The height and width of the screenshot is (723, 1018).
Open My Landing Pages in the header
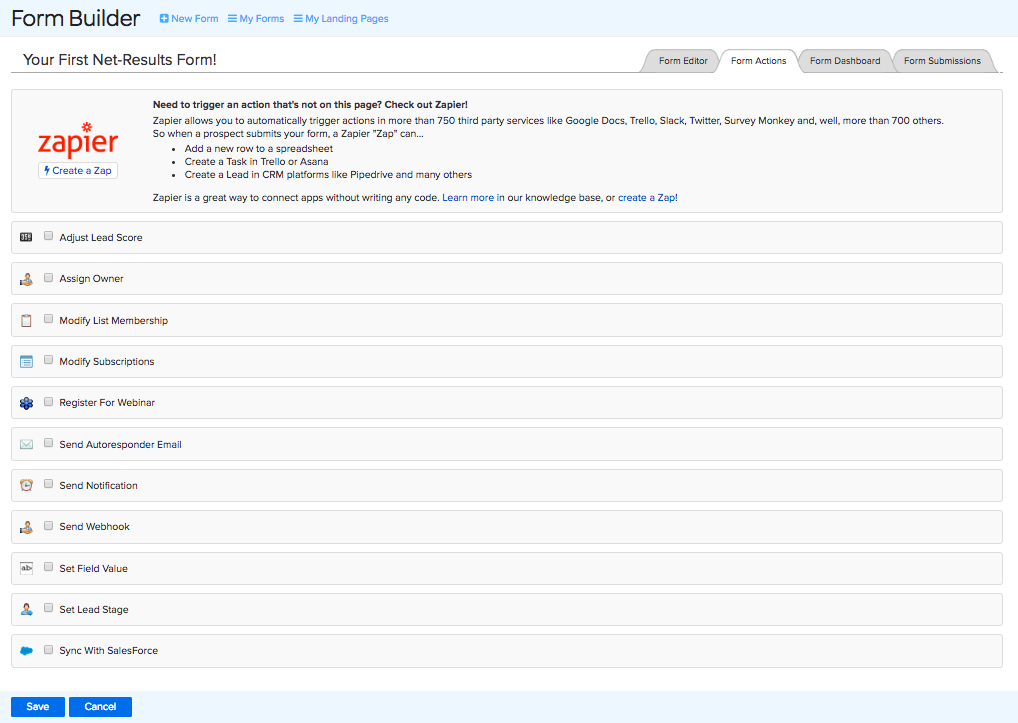point(341,19)
